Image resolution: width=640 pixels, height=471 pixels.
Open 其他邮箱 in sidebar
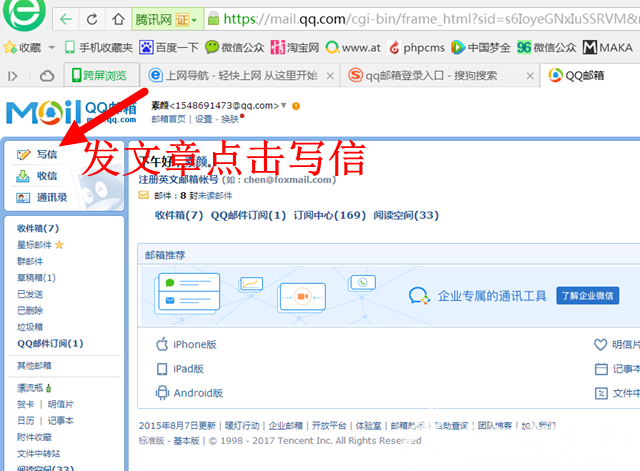pyautogui.click(x=34, y=365)
